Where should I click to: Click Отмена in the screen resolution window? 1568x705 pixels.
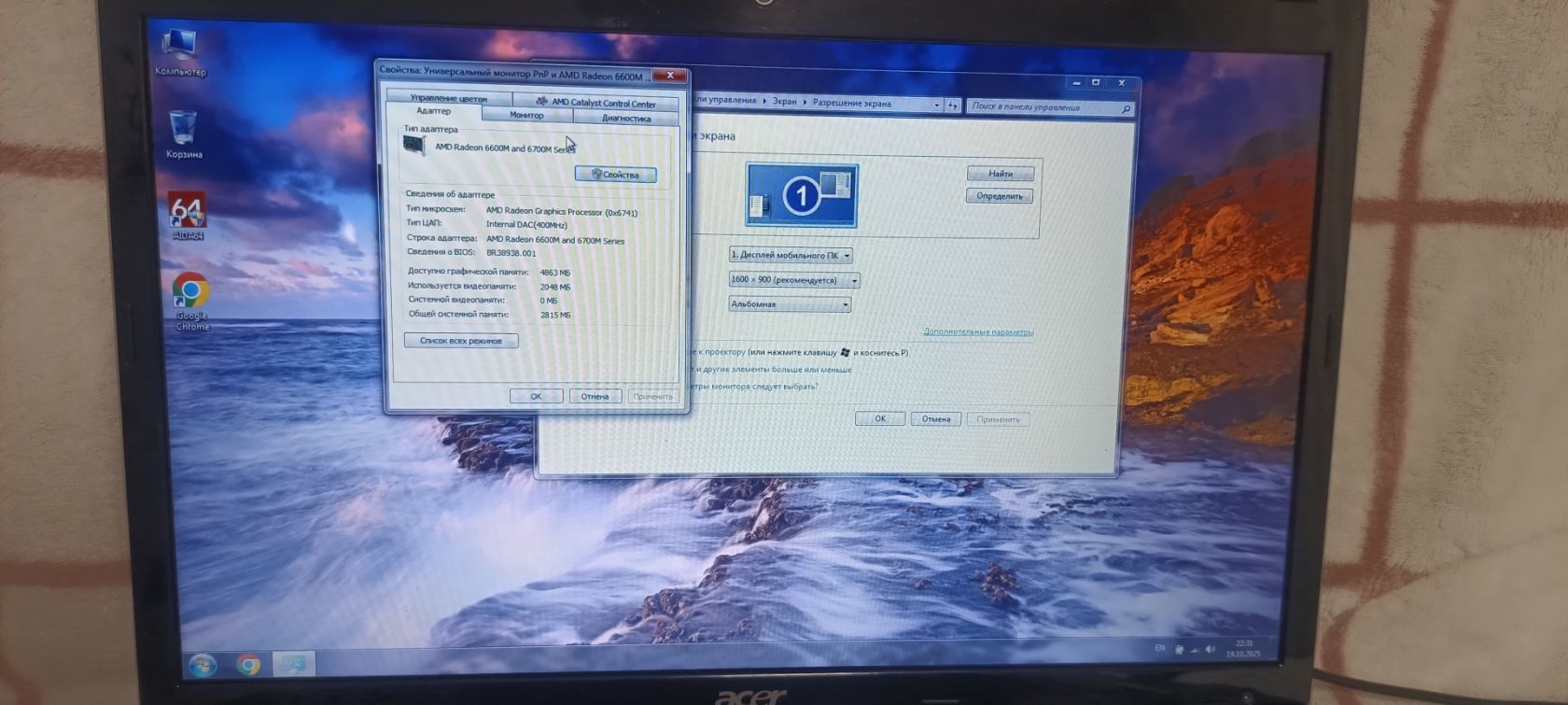click(936, 419)
